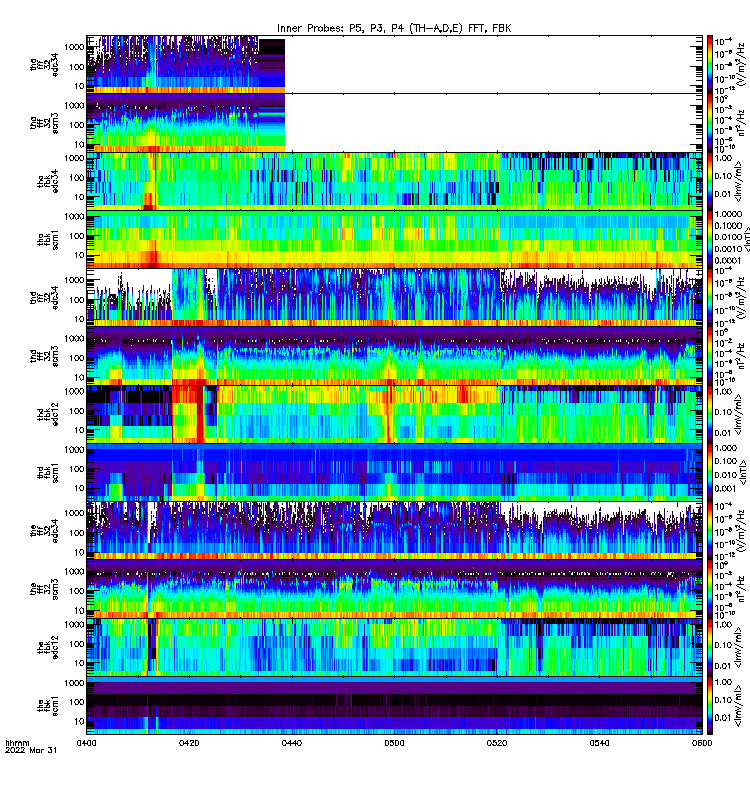Click inside the tha fff scm3 spectrogram data

click(x=186, y=123)
